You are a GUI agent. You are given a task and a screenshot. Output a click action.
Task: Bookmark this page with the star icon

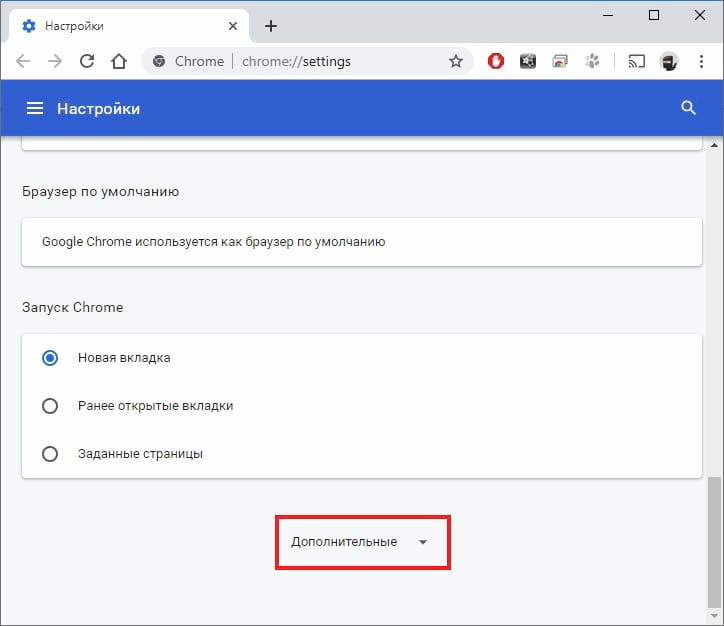[x=456, y=61]
